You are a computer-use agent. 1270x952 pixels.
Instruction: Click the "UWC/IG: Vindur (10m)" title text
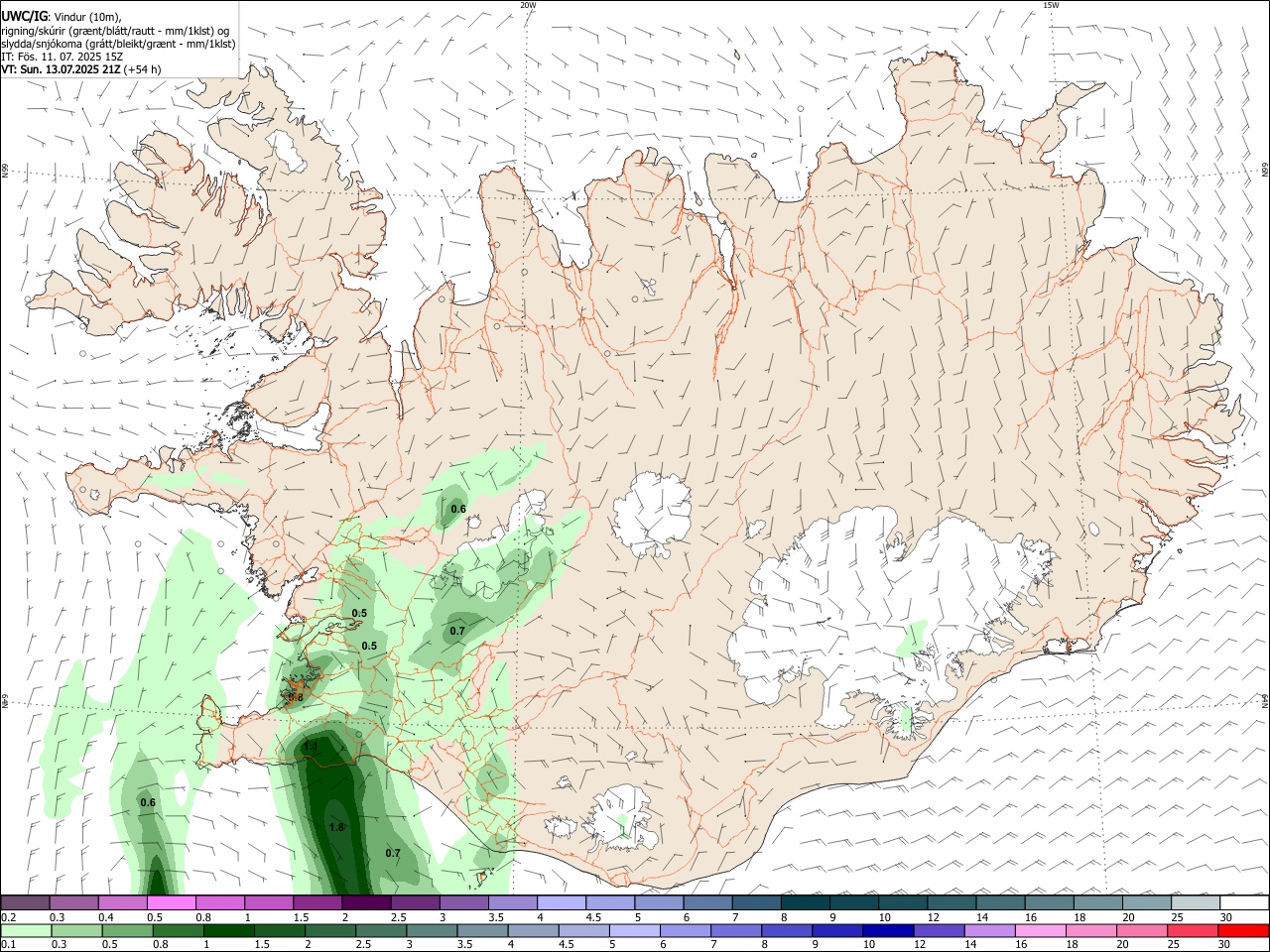tap(62, 17)
